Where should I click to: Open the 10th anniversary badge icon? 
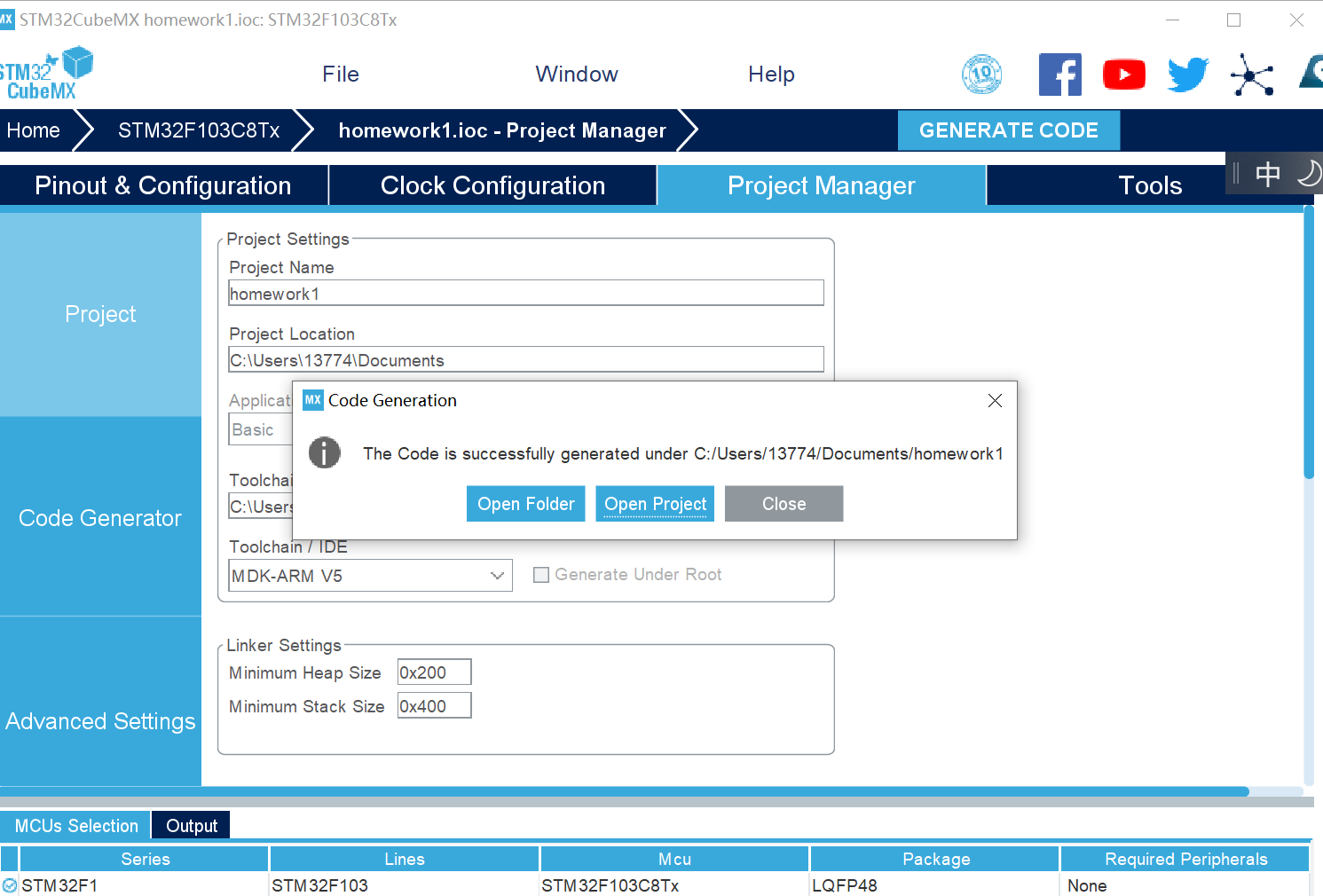tap(982, 75)
